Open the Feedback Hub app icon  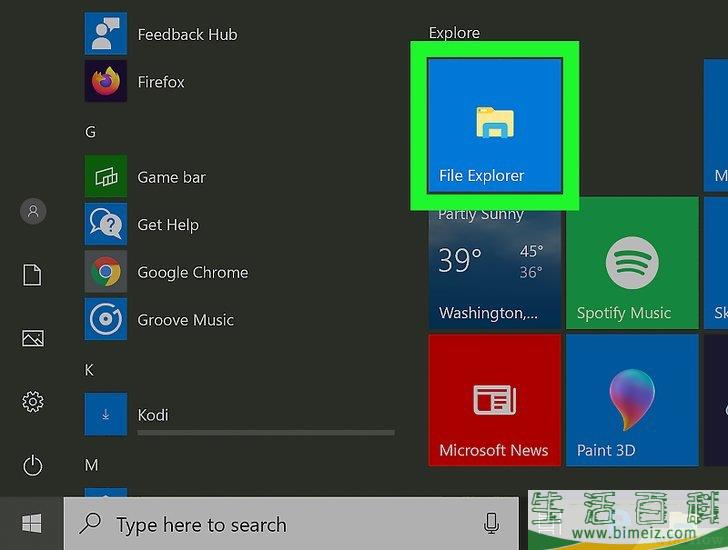(x=105, y=33)
